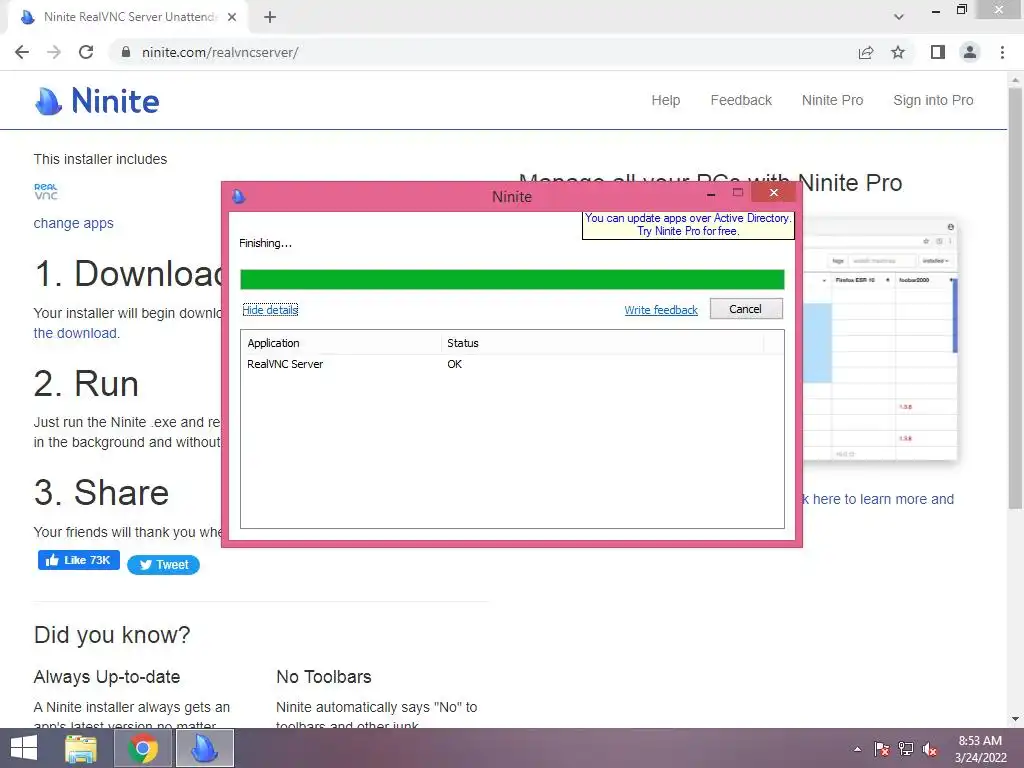Screen dimensions: 1024x768
Task: Click the OK status cell
Action: click(455, 364)
